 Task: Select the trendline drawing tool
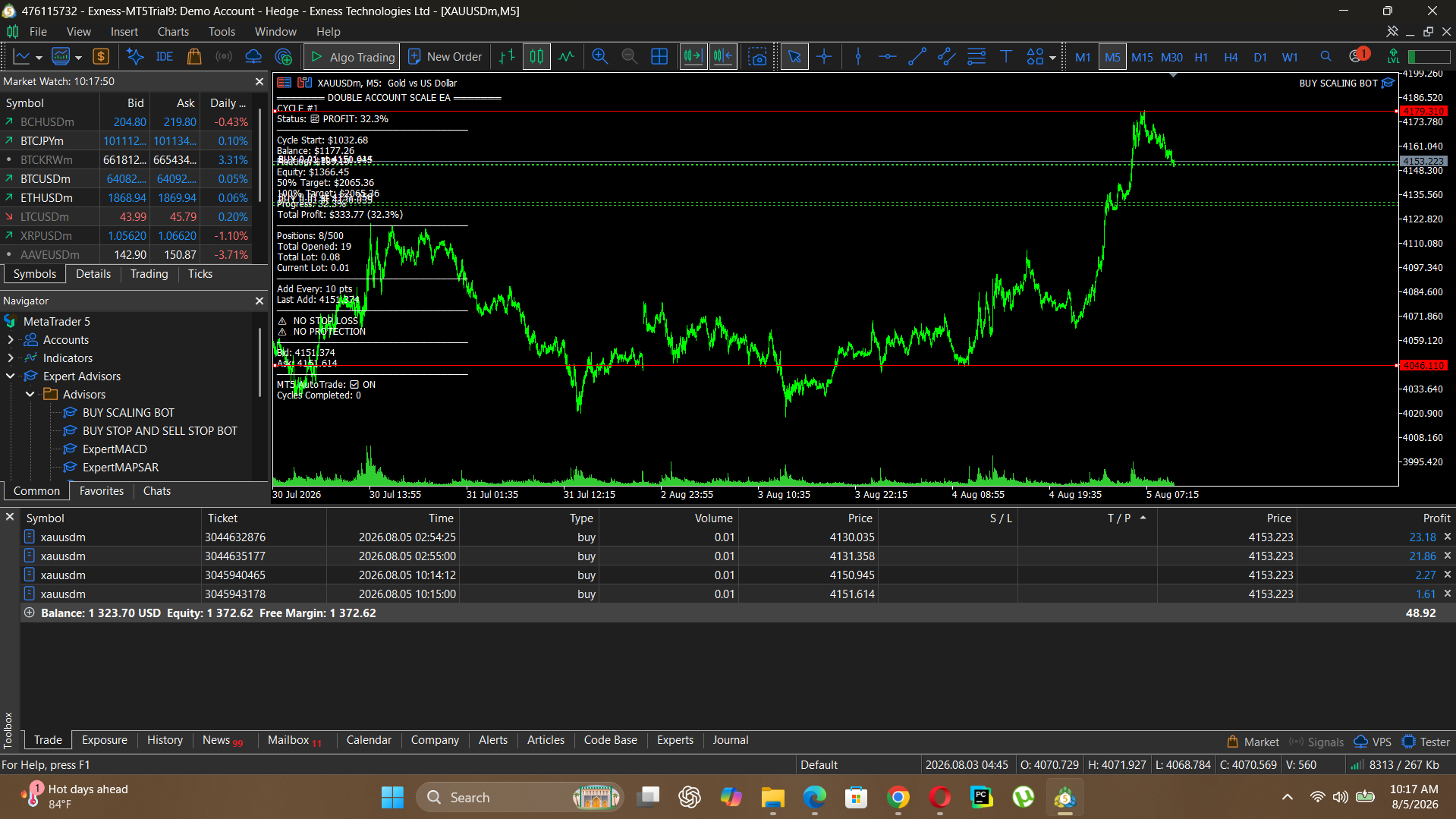point(917,57)
